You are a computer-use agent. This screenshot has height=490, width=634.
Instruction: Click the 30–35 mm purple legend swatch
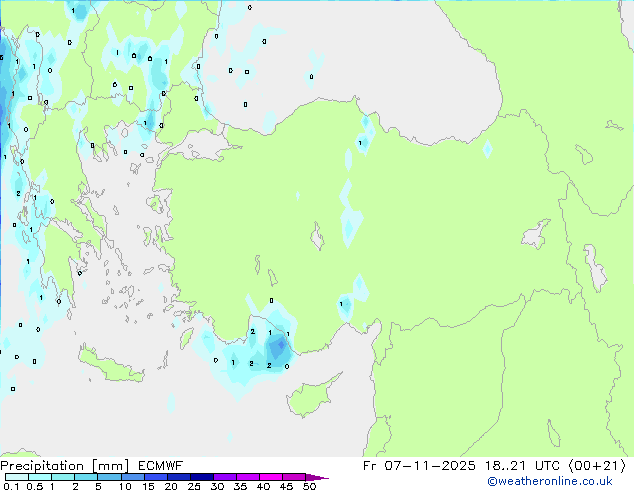pyautogui.click(x=224, y=477)
